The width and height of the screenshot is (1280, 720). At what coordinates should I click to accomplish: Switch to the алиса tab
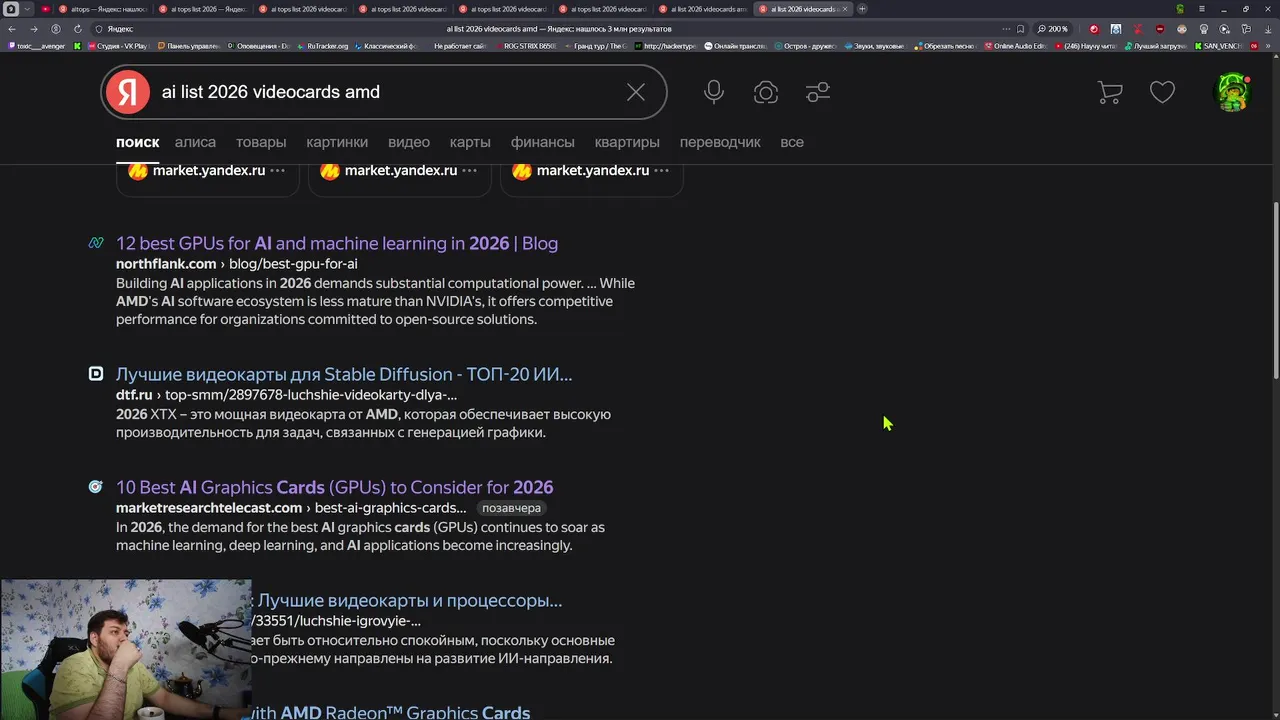coord(195,142)
